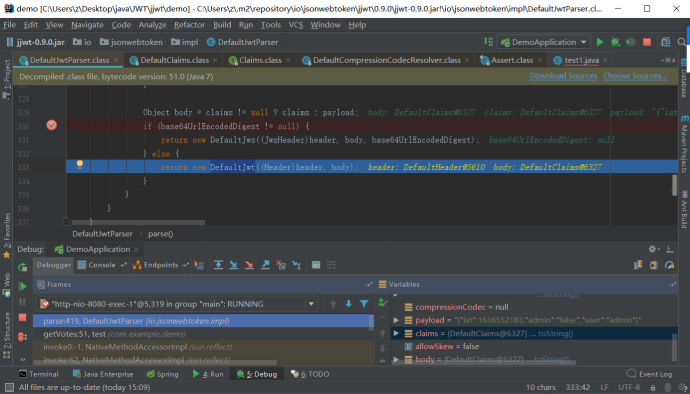Image resolution: width=690 pixels, height=394 pixels.
Task: Show the hidden editor tabs list
Action: (668, 60)
